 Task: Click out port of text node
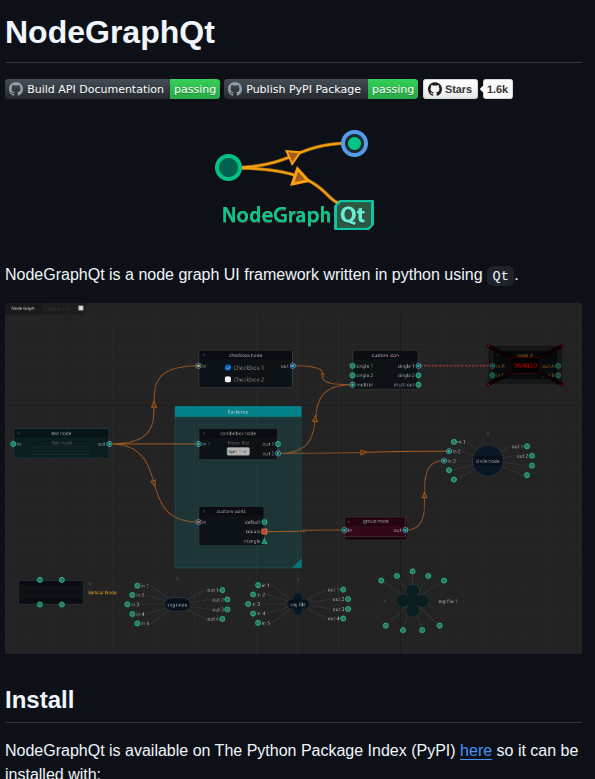point(109,444)
